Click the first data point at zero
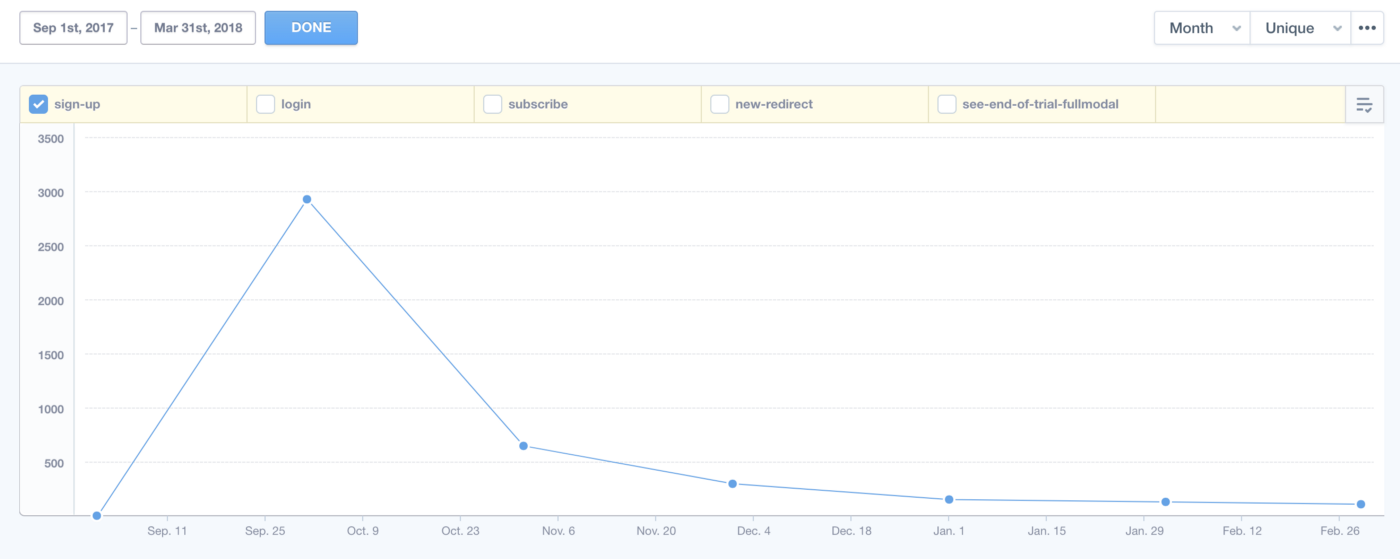The width and height of the screenshot is (1400, 559). coord(97,515)
